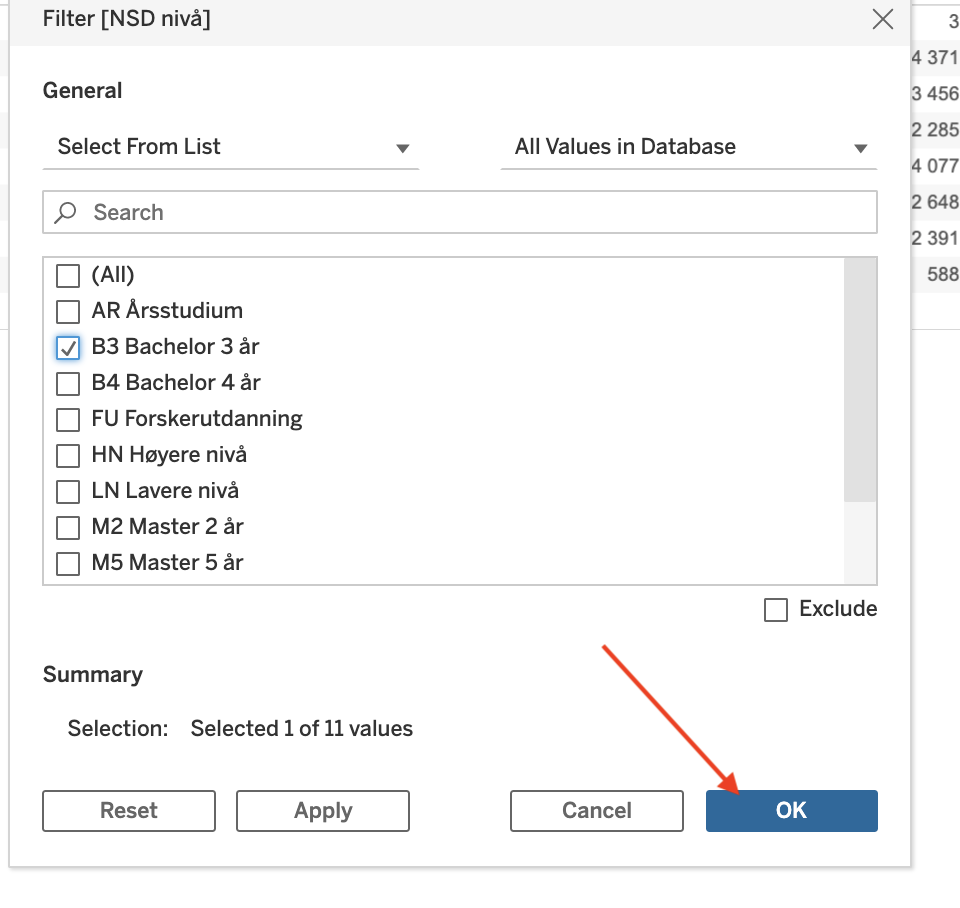
Task: Tick the HN Høyere nivå checkbox
Action: pyautogui.click(x=68, y=455)
